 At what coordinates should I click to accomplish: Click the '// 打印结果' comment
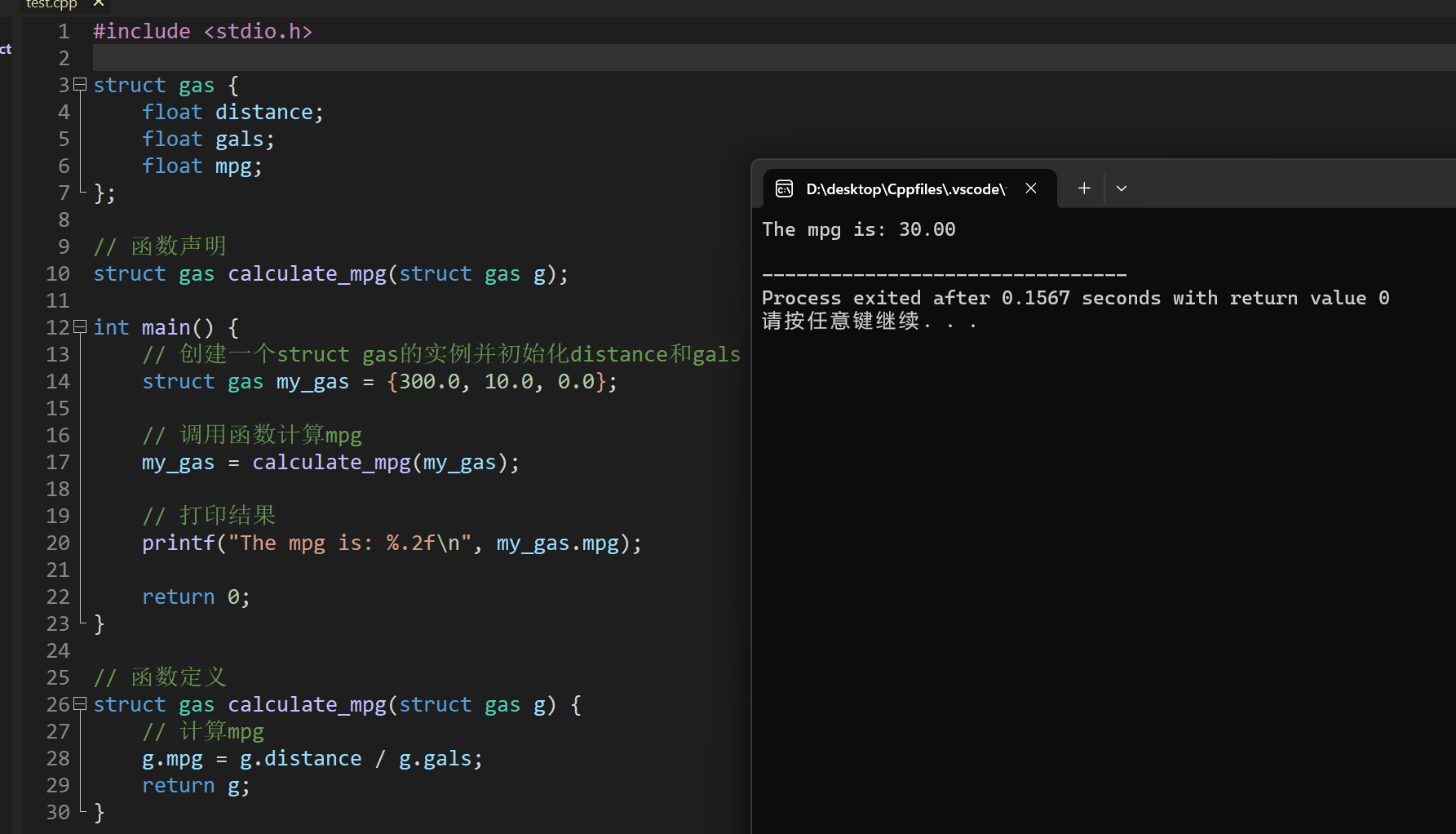tap(209, 516)
